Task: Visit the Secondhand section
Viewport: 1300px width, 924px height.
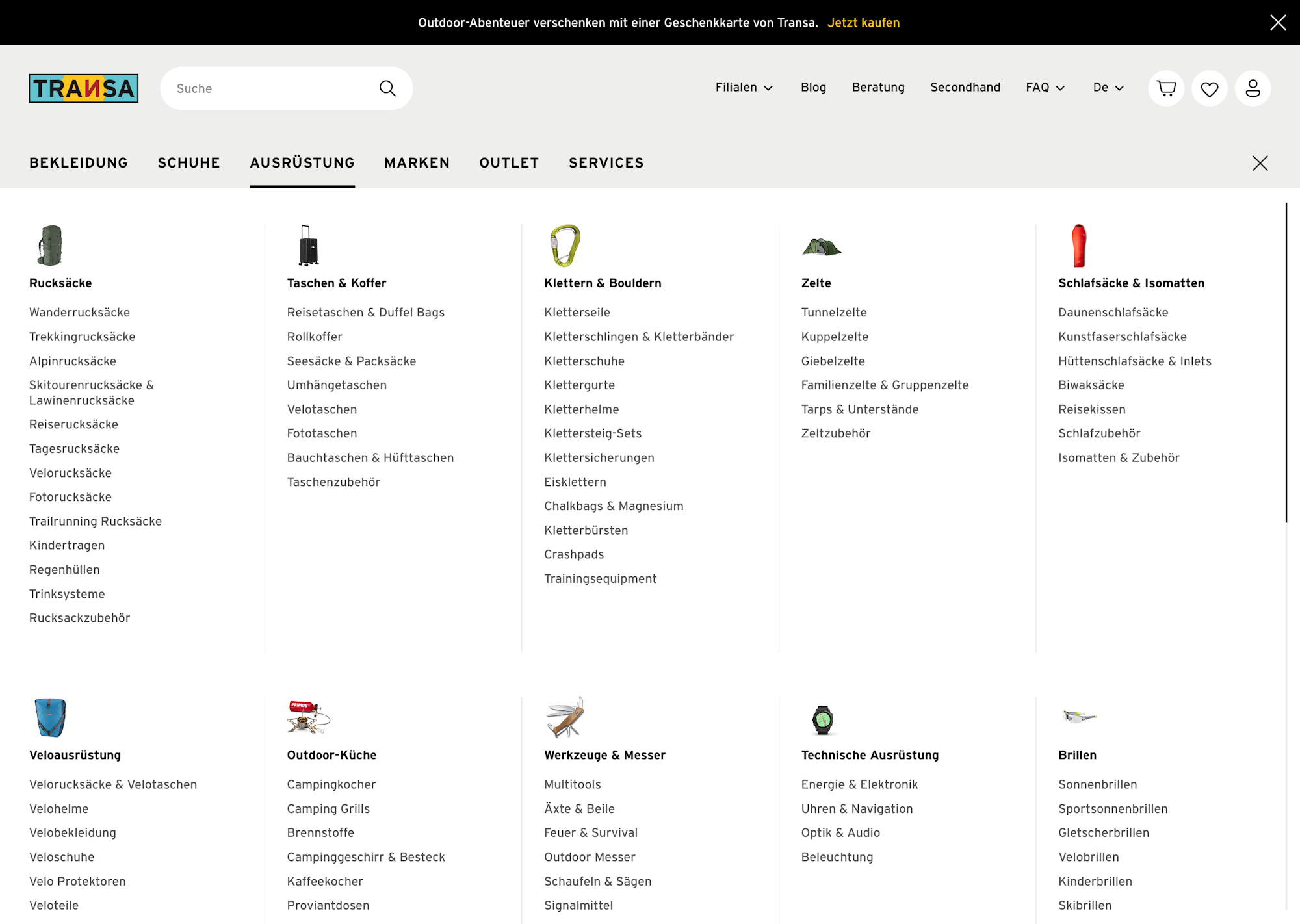Action: [965, 88]
